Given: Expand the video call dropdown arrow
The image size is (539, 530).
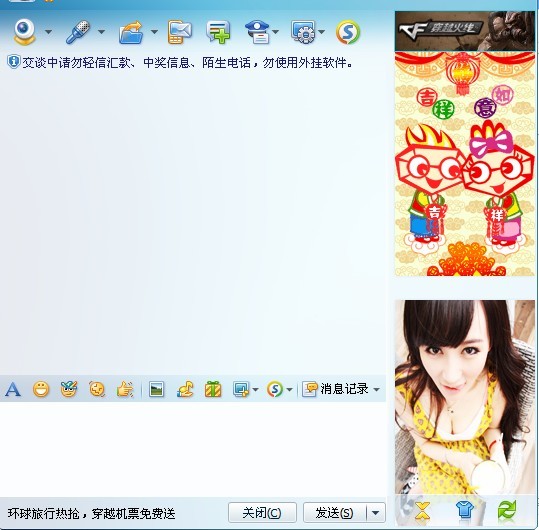Looking at the screenshot, I should point(48,32).
